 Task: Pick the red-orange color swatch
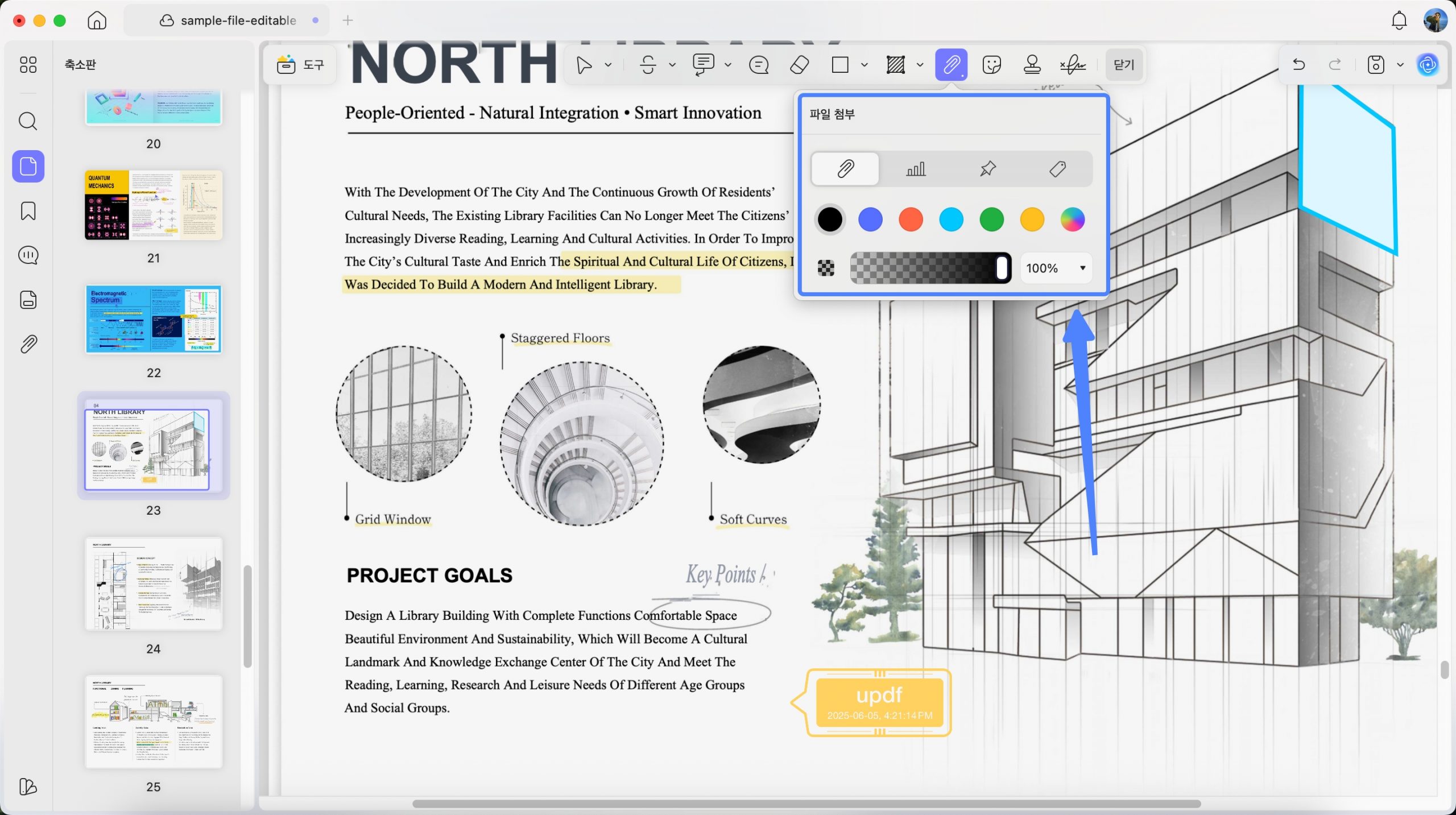click(x=911, y=220)
